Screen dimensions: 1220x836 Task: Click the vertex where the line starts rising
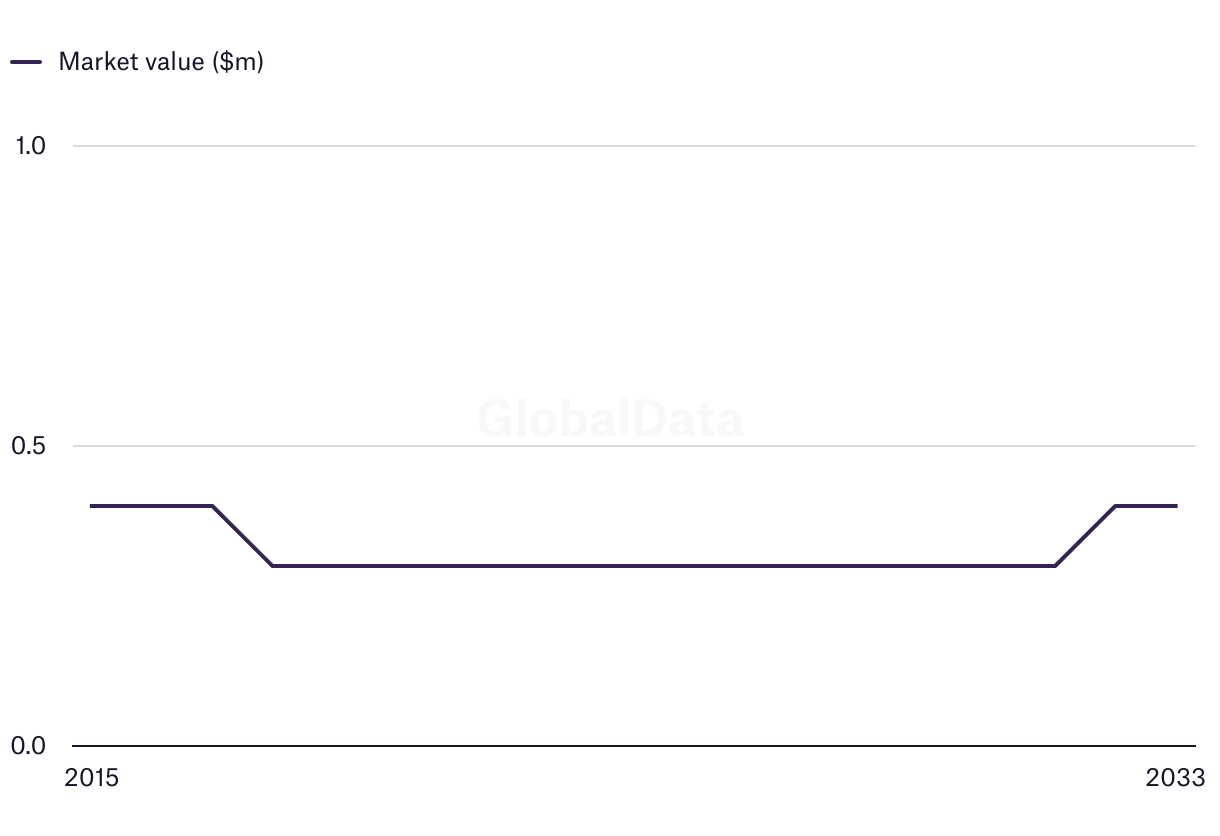(1056, 566)
